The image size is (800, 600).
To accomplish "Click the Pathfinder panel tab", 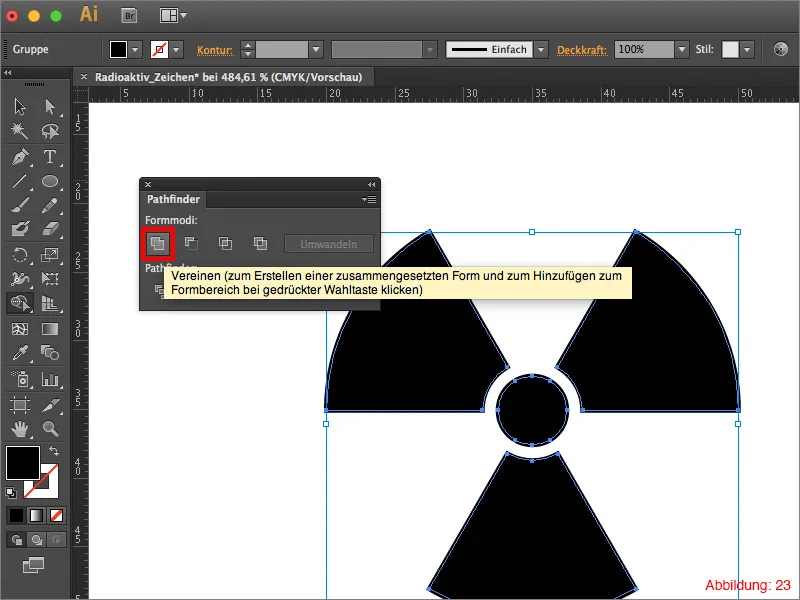I will point(173,199).
